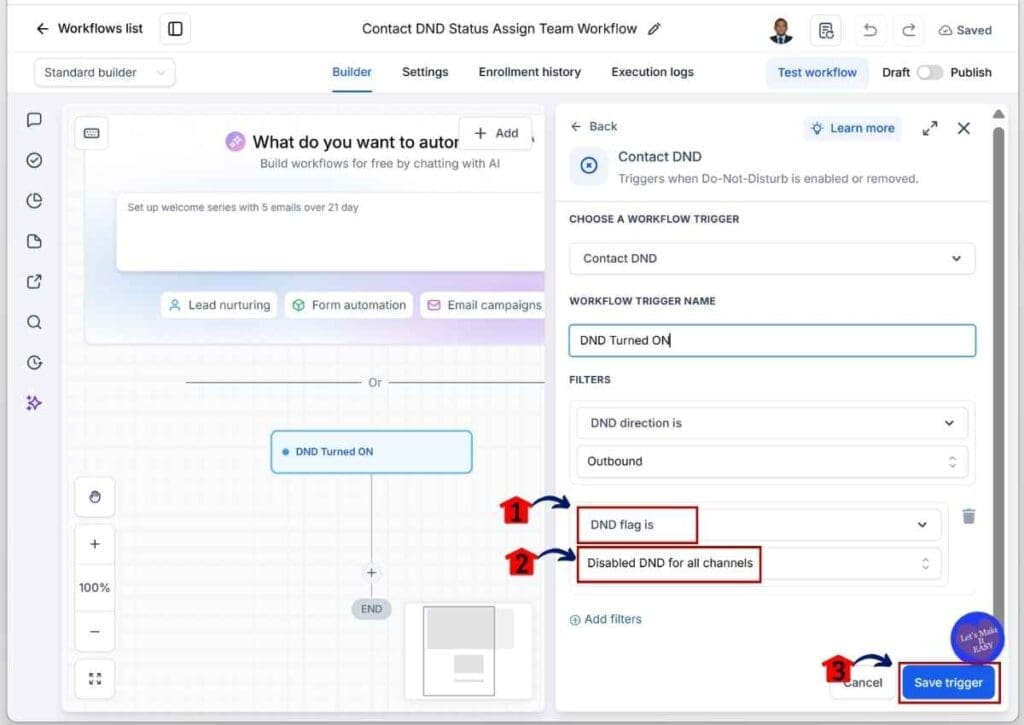
Task: Toggle Draft to Publish switch
Action: coord(929,72)
